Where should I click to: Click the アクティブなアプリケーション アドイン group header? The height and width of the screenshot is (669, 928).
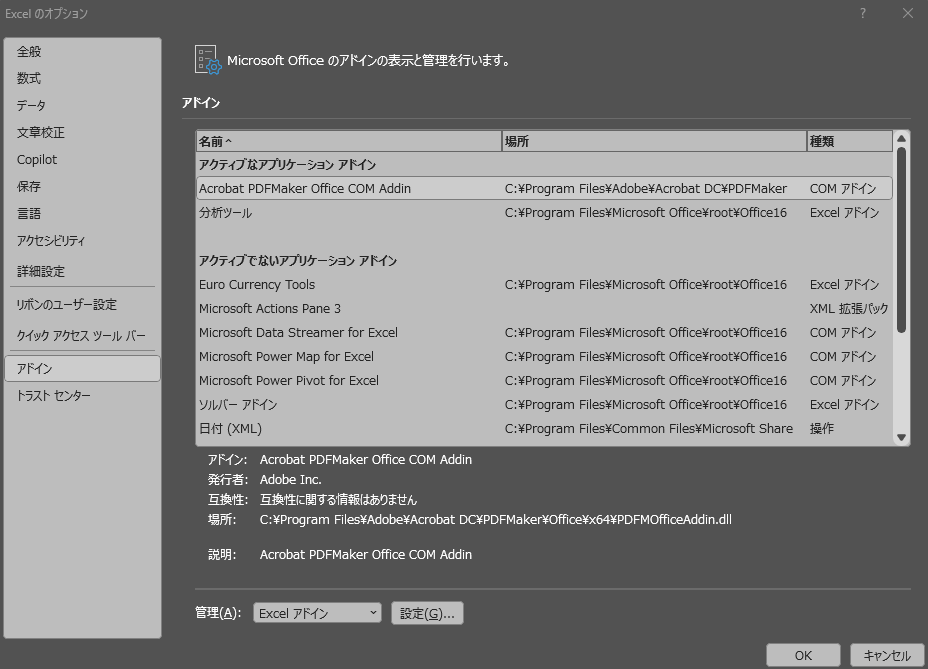(x=288, y=165)
